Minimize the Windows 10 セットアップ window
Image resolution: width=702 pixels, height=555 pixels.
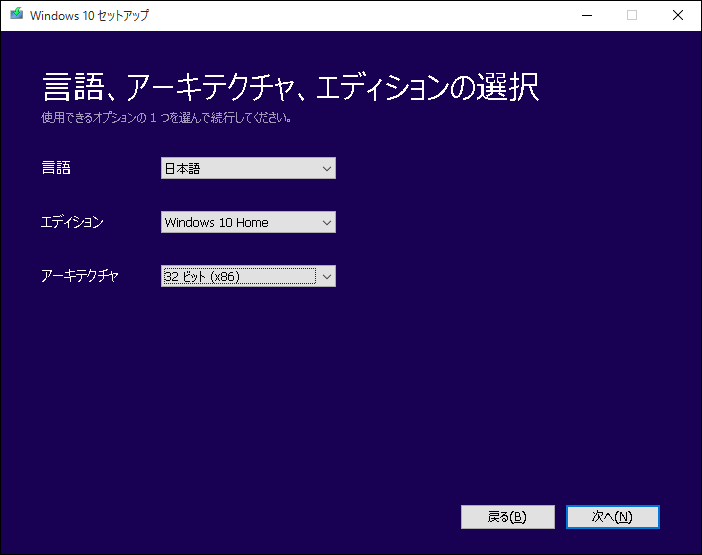point(587,15)
